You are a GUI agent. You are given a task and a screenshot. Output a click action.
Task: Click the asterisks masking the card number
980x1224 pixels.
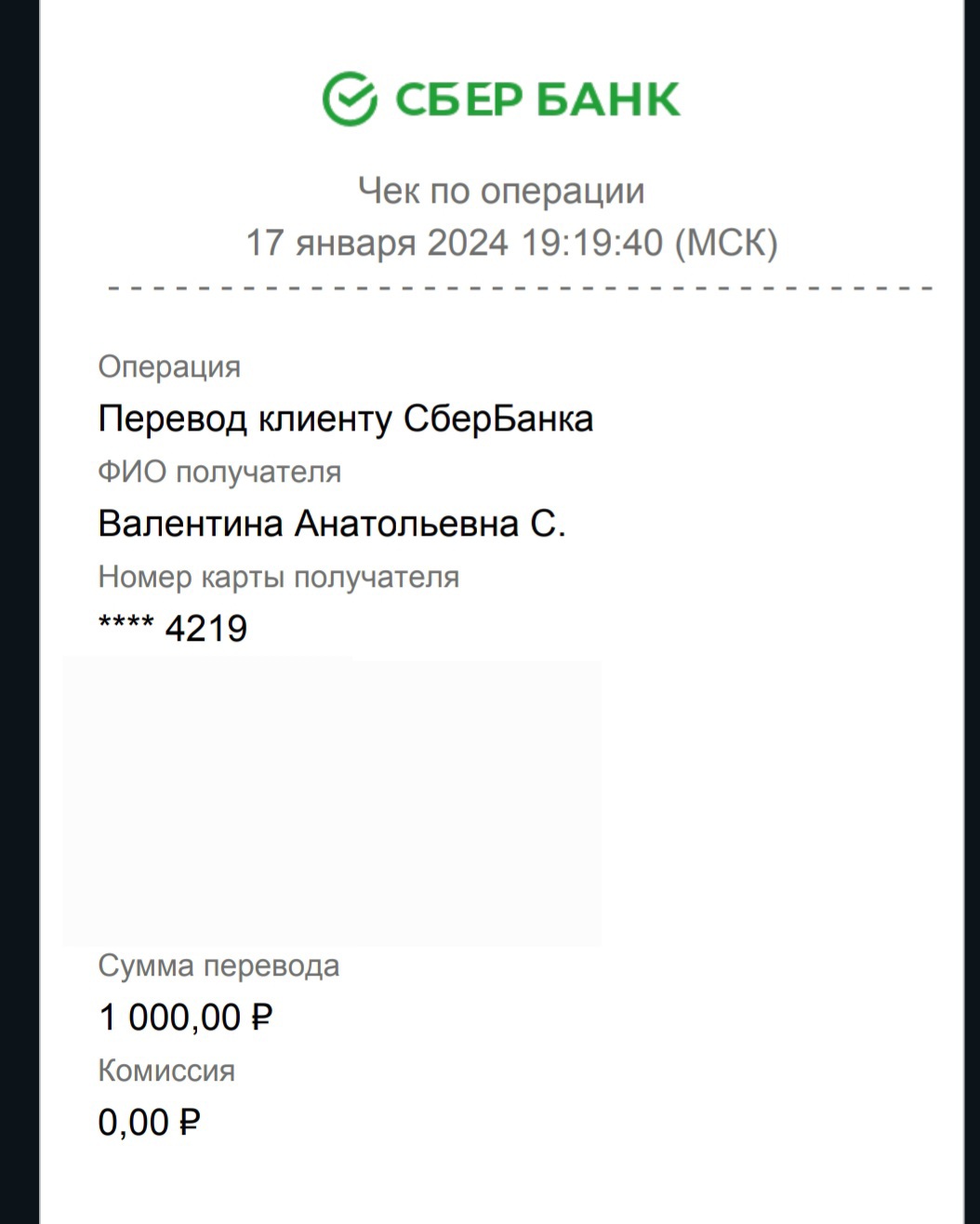(x=126, y=625)
